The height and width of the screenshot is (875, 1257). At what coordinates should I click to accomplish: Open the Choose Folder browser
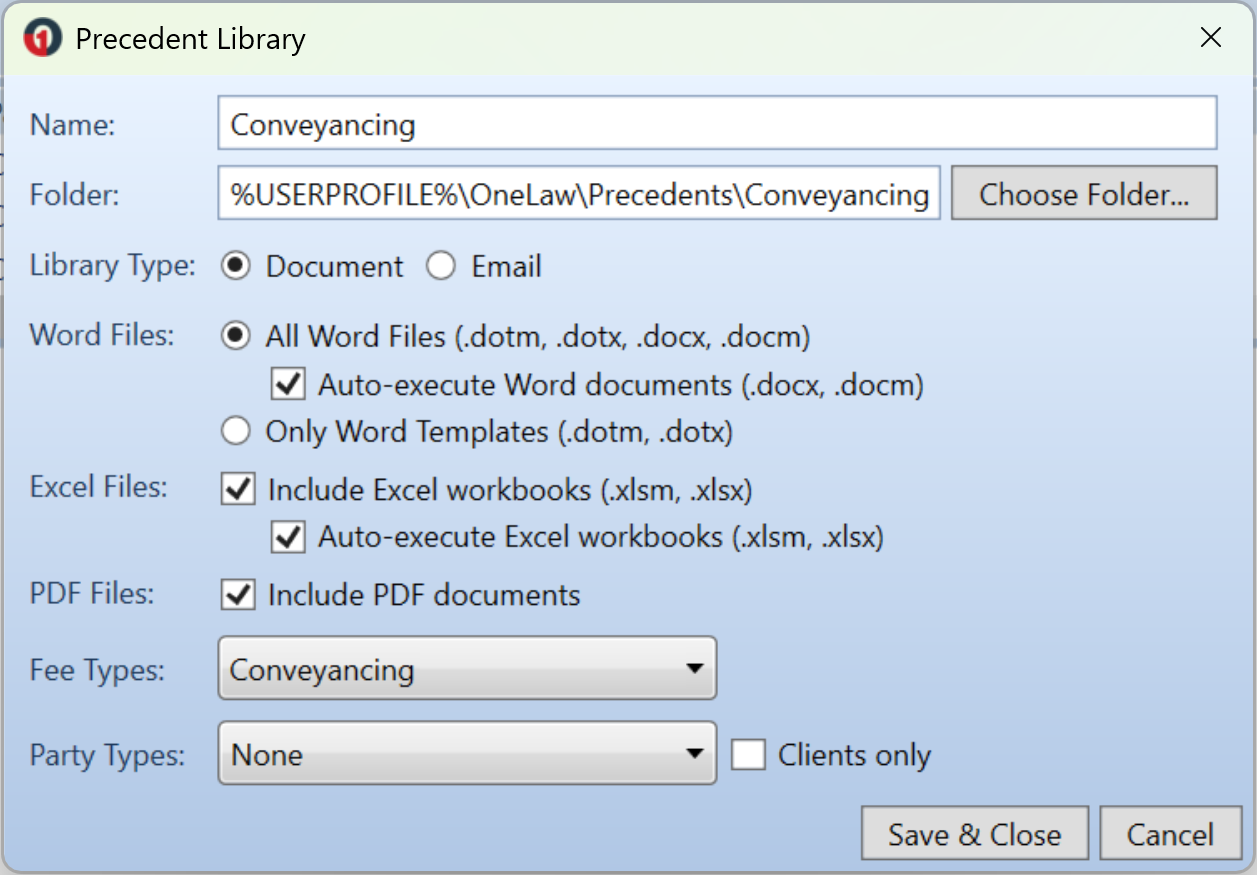click(1084, 194)
